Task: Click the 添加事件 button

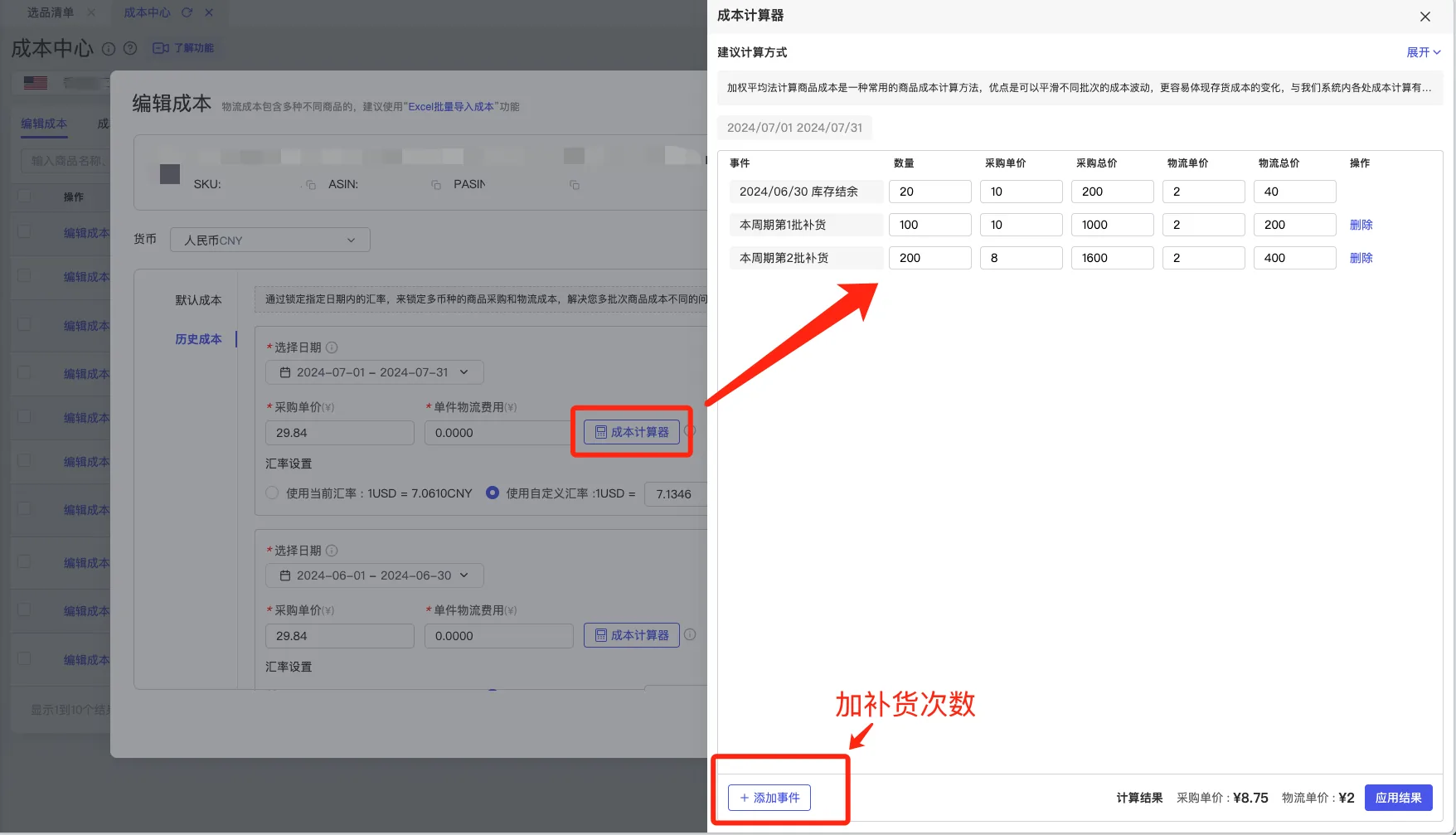Action: (x=769, y=798)
